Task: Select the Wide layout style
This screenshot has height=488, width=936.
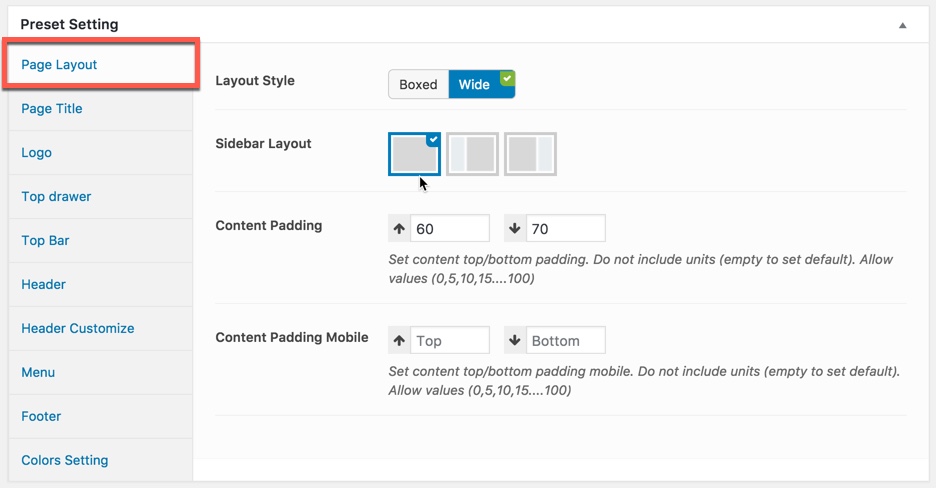Action: [x=482, y=84]
